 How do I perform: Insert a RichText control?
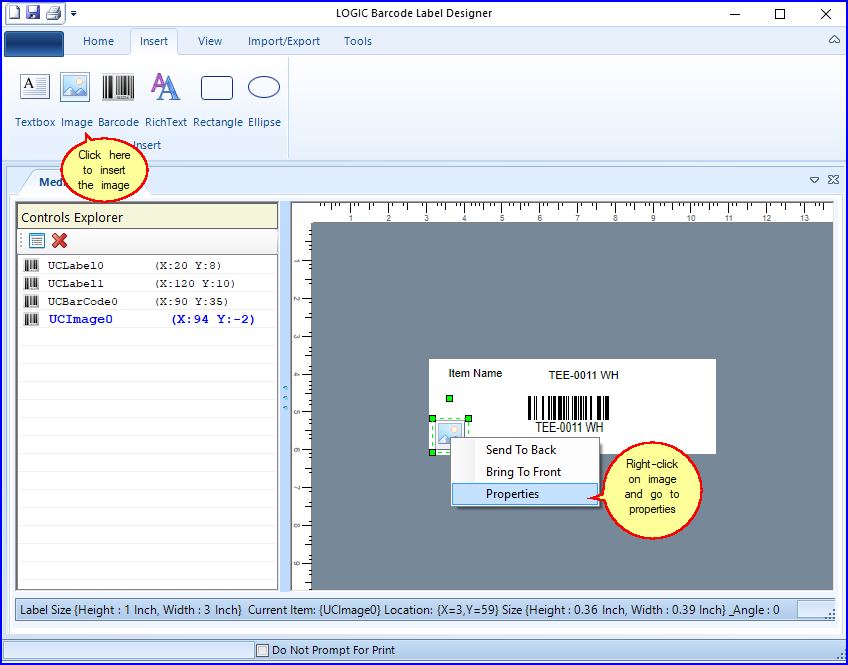click(x=165, y=100)
